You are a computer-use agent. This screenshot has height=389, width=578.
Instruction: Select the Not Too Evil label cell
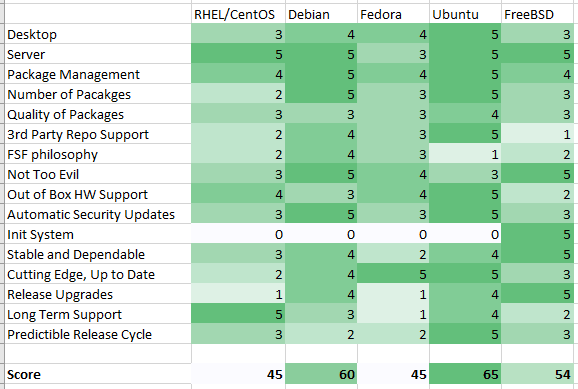point(98,174)
